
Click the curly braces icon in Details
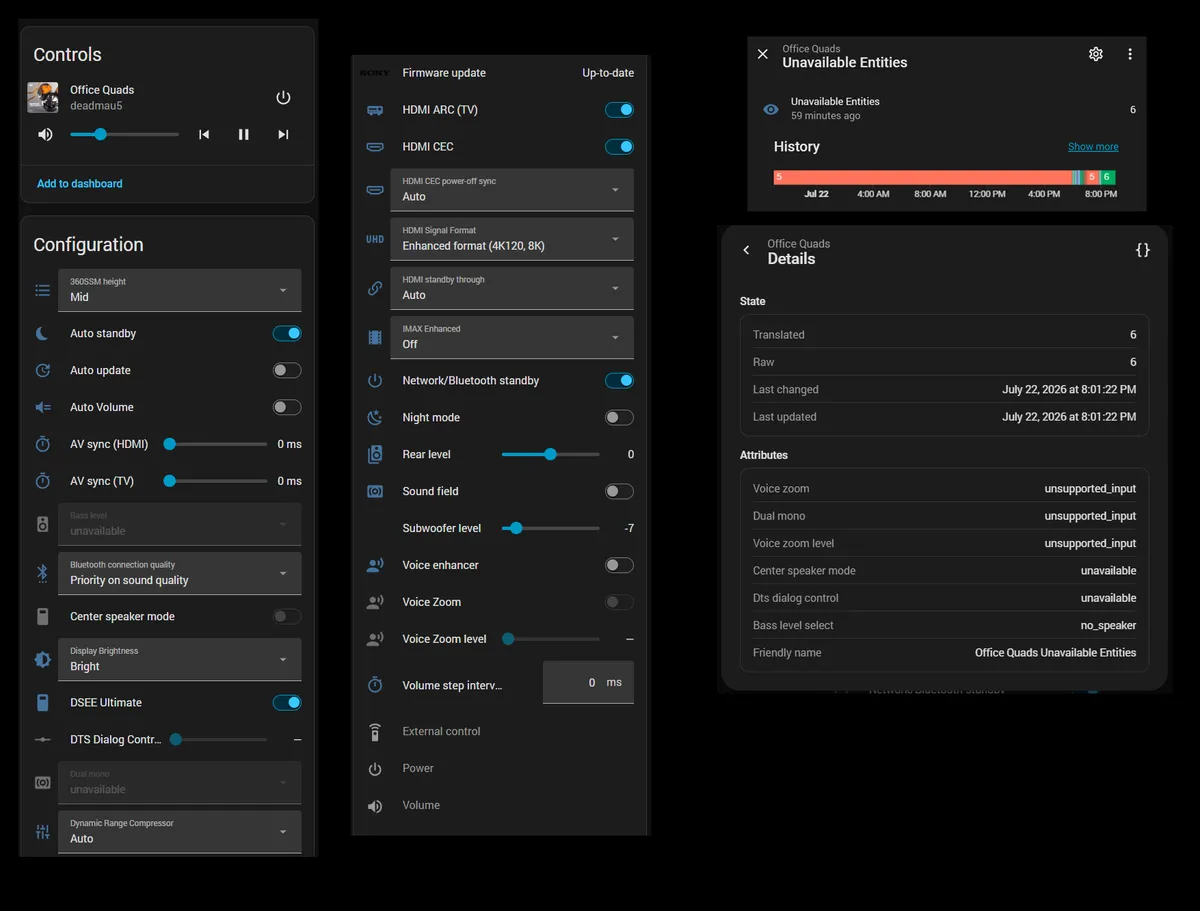click(1143, 250)
